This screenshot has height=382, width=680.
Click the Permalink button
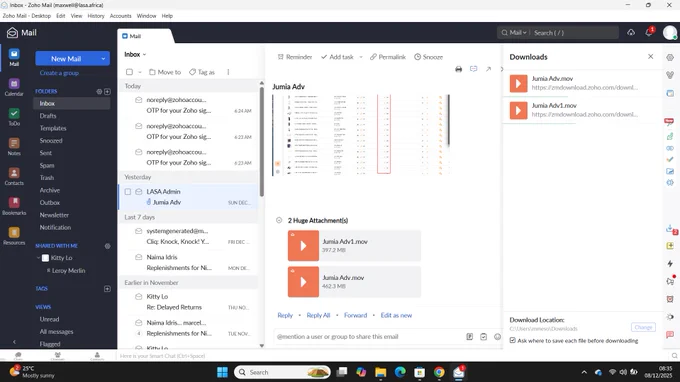[x=387, y=57]
